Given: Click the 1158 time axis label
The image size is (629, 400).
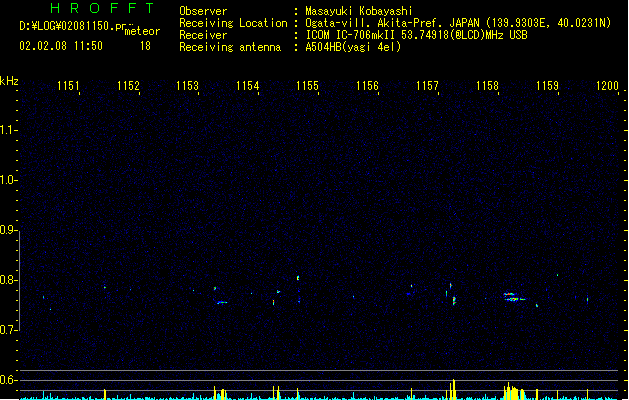Looking at the screenshot, I should click(487, 86).
